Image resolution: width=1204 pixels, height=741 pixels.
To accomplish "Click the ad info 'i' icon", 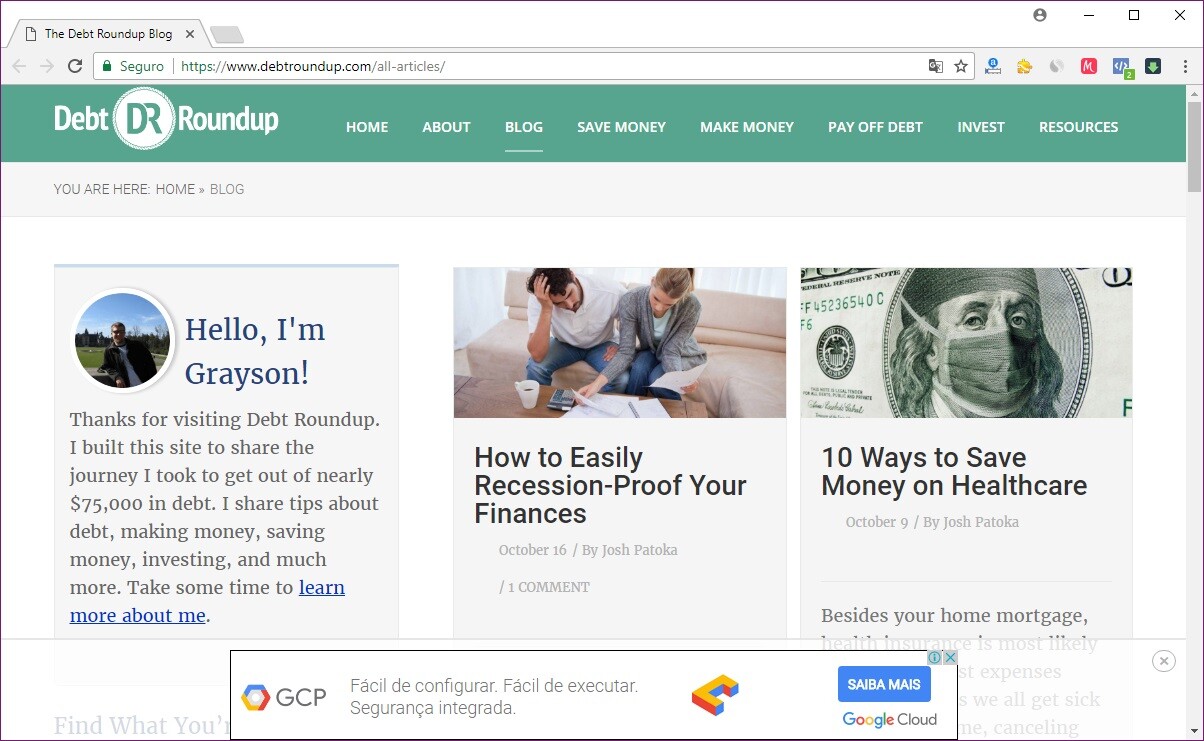I will point(934,657).
